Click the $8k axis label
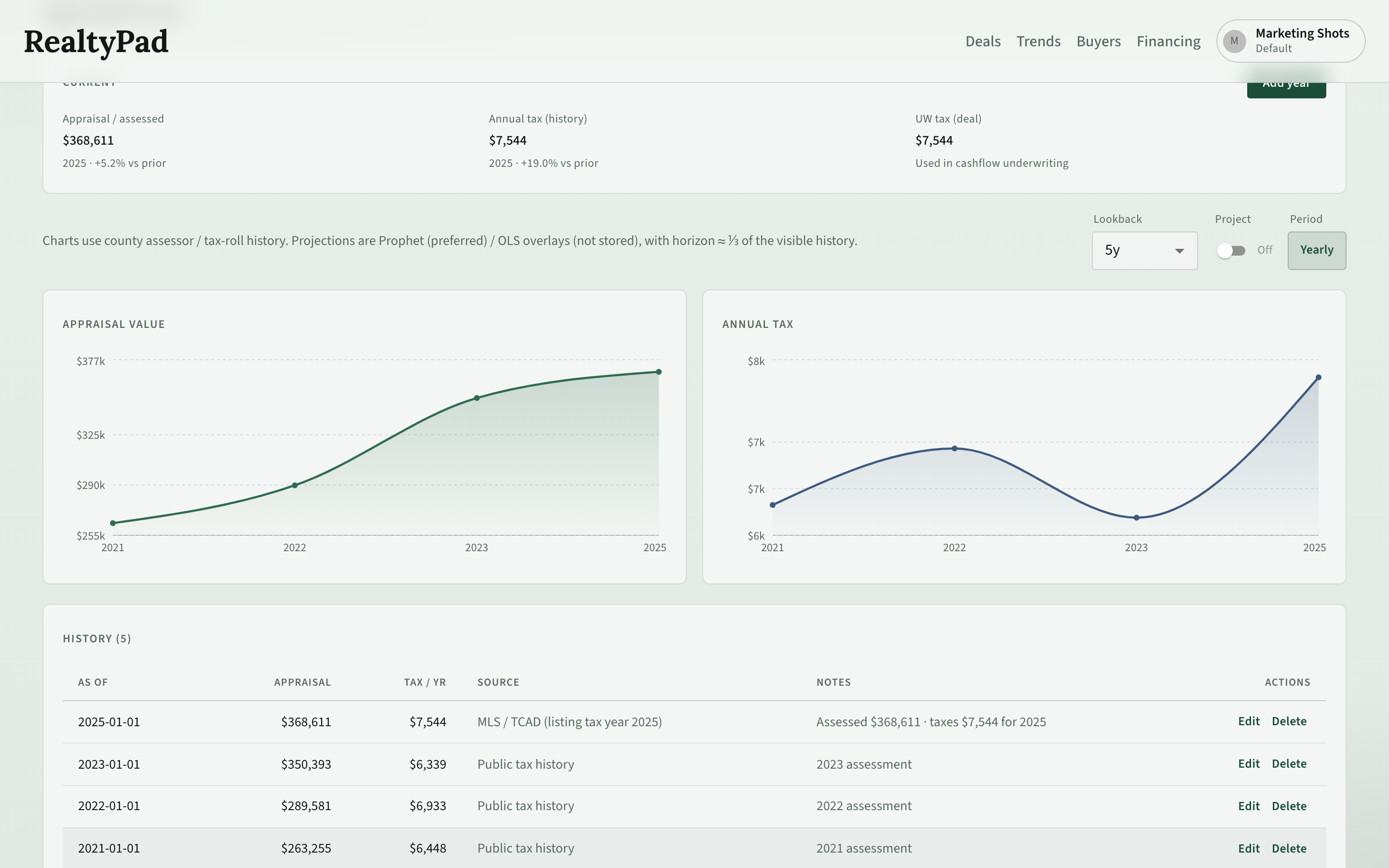Screen dimensions: 1389x868 tap(756, 361)
